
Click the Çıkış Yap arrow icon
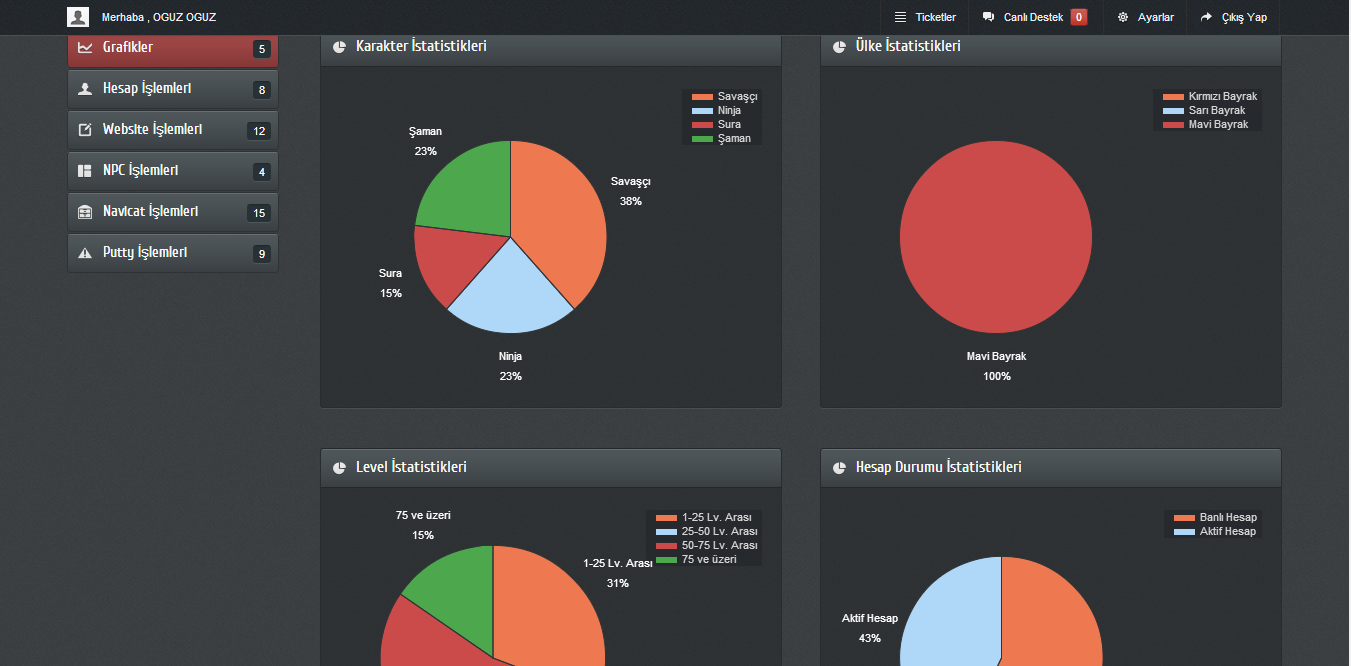tap(1207, 17)
